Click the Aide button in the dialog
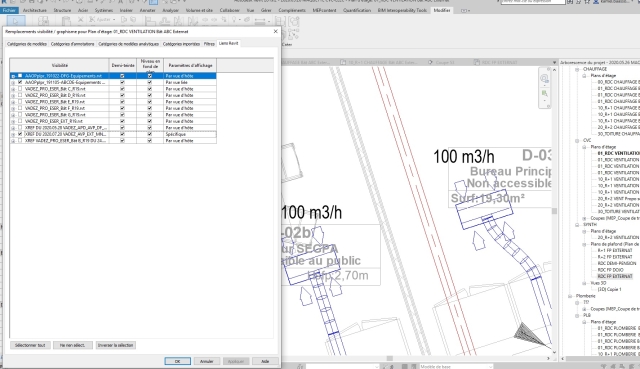Viewport: 640px width, 369px height. (265, 361)
